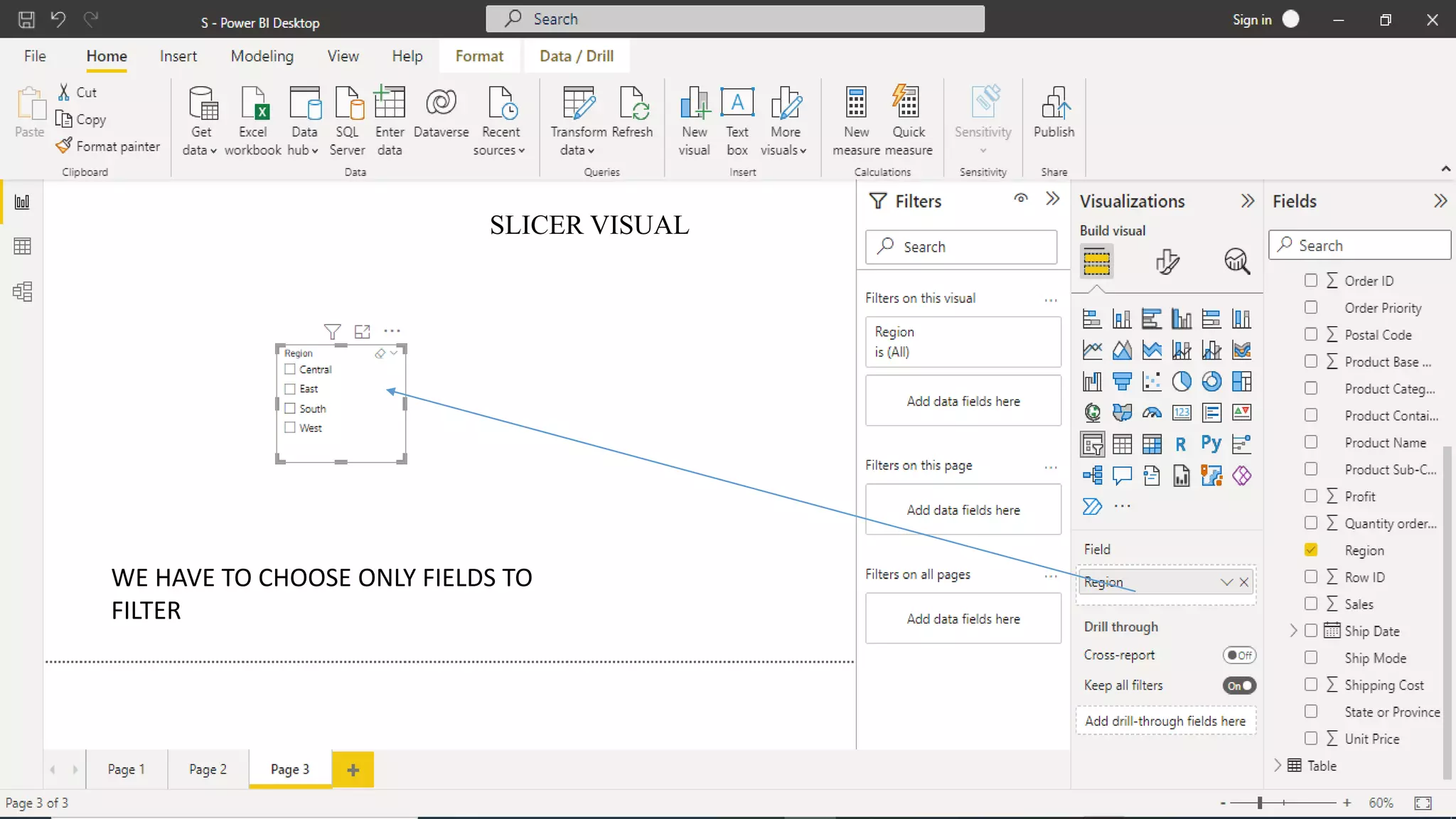Open Region field well dropdown arrow
1456x819 pixels.
pos(1226,582)
